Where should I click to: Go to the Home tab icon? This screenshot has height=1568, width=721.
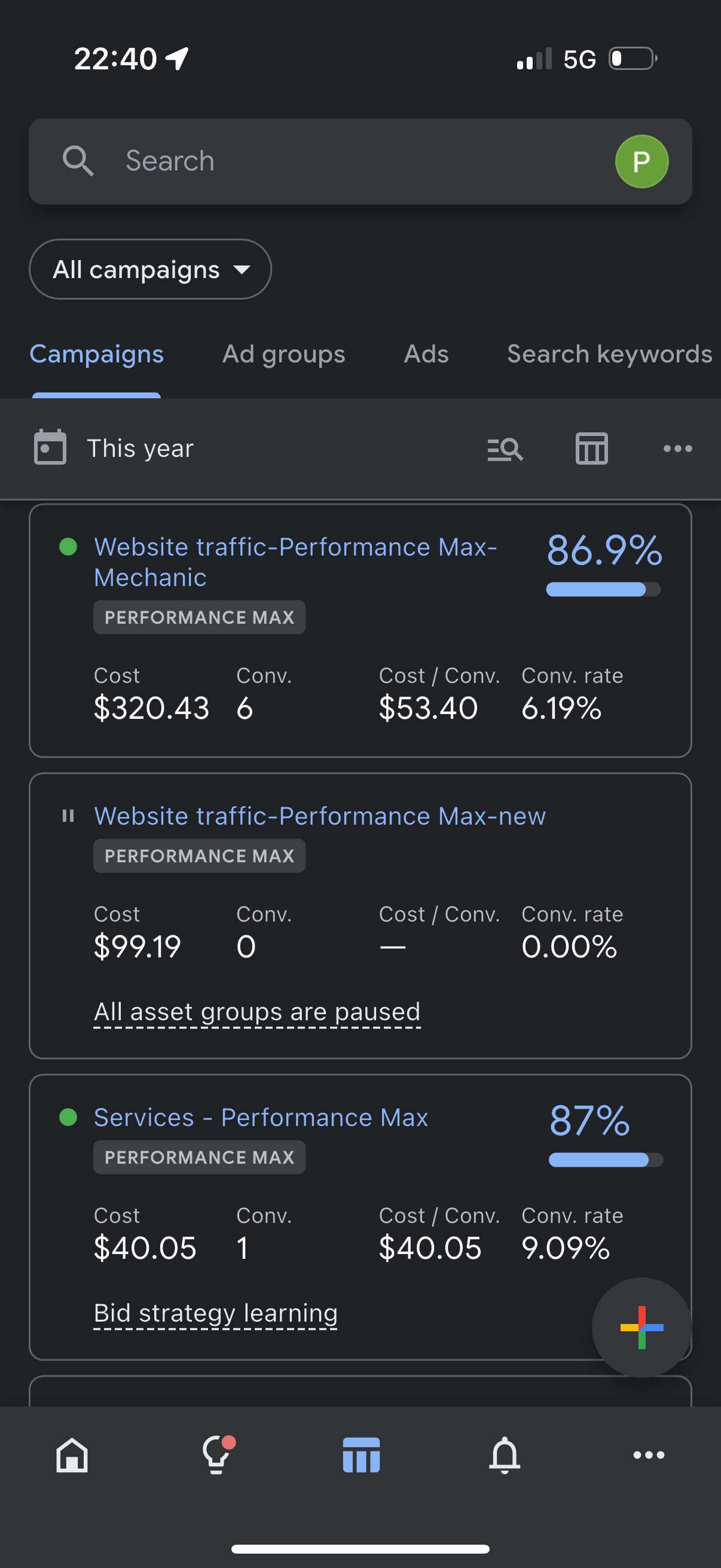click(72, 1455)
